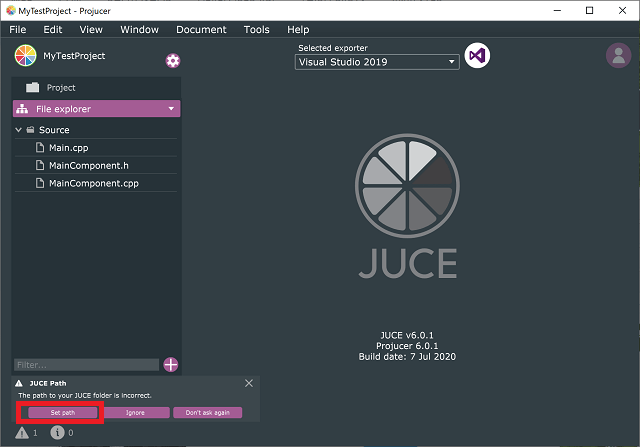The width and height of the screenshot is (640, 447).
Task: Open the user account avatar icon
Action: coord(618,56)
